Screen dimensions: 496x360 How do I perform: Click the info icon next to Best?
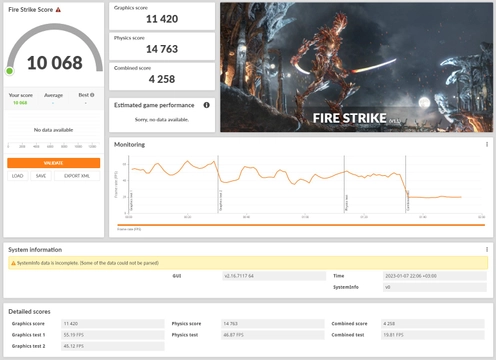click(92, 95)
